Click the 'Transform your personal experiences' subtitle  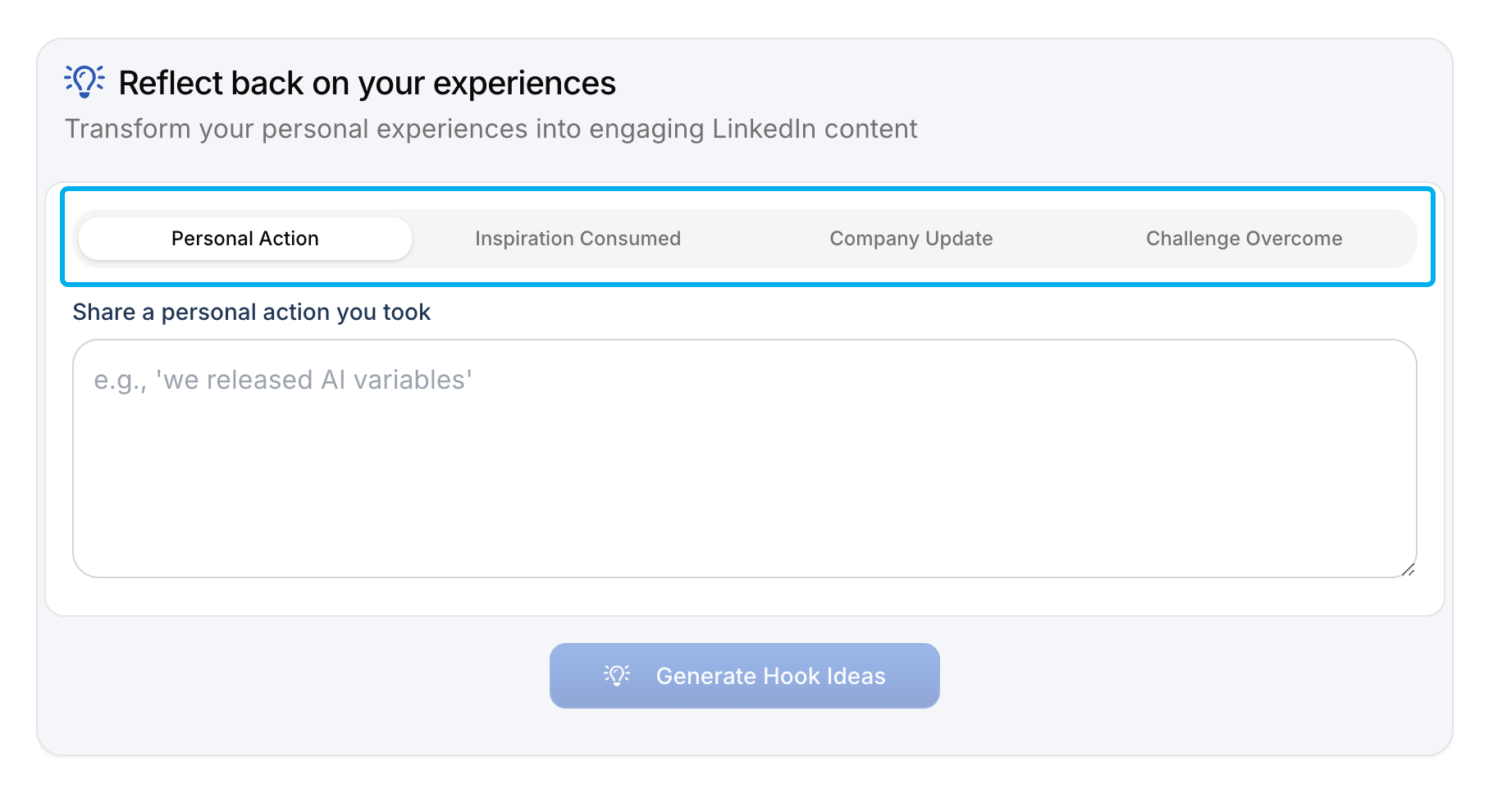point(490,129)
